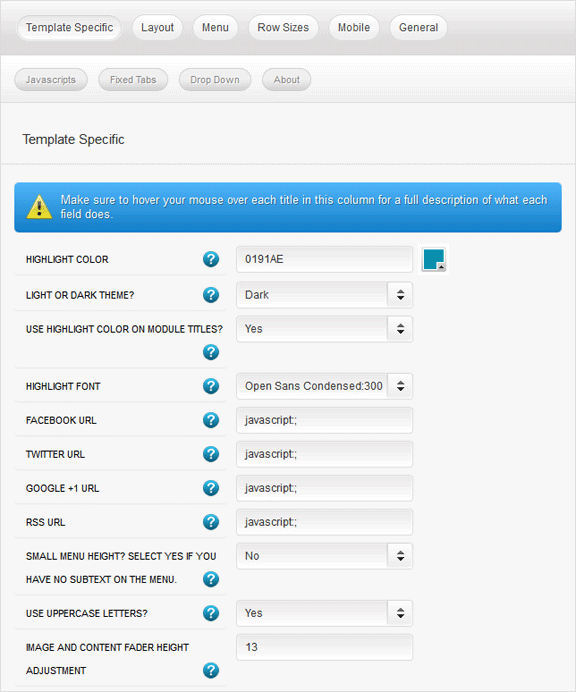Image resolution: width=576 pixels, height=692 pixels.
Task: Open the Light or Dark Theme dropdown
Action: click(324, 295)
